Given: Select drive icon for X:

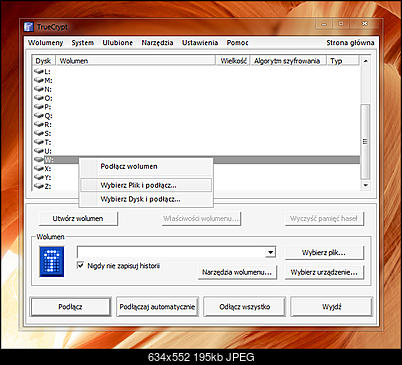Looking at the screenshot, I should click(39, 169).
